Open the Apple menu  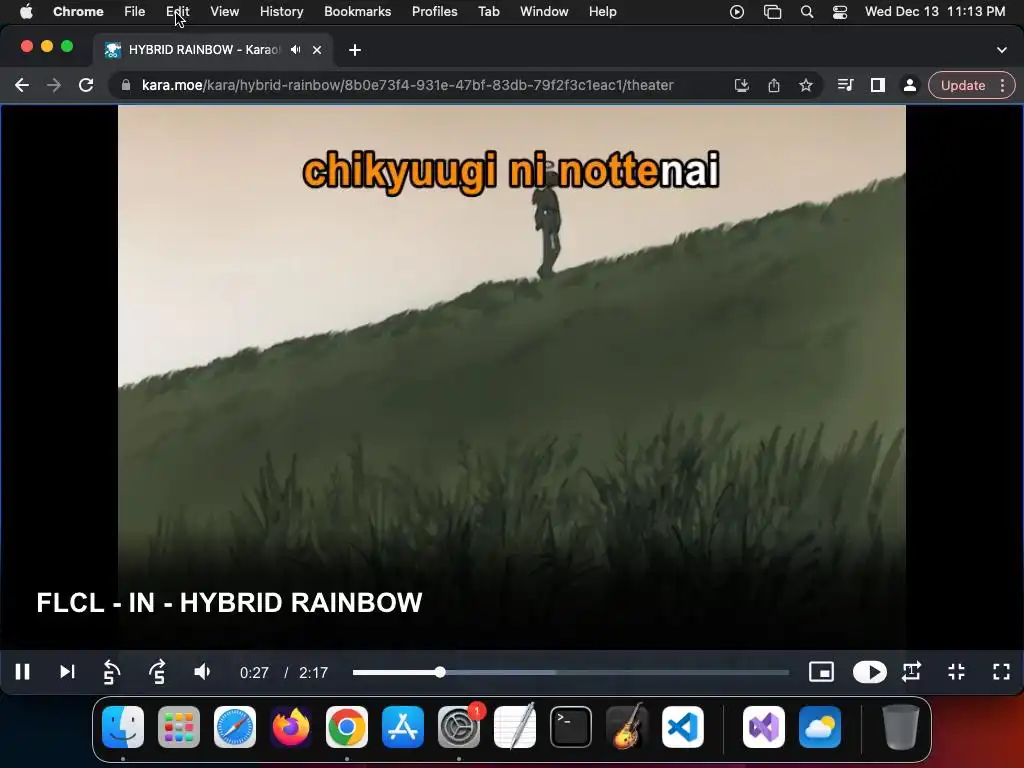point(26,12)
